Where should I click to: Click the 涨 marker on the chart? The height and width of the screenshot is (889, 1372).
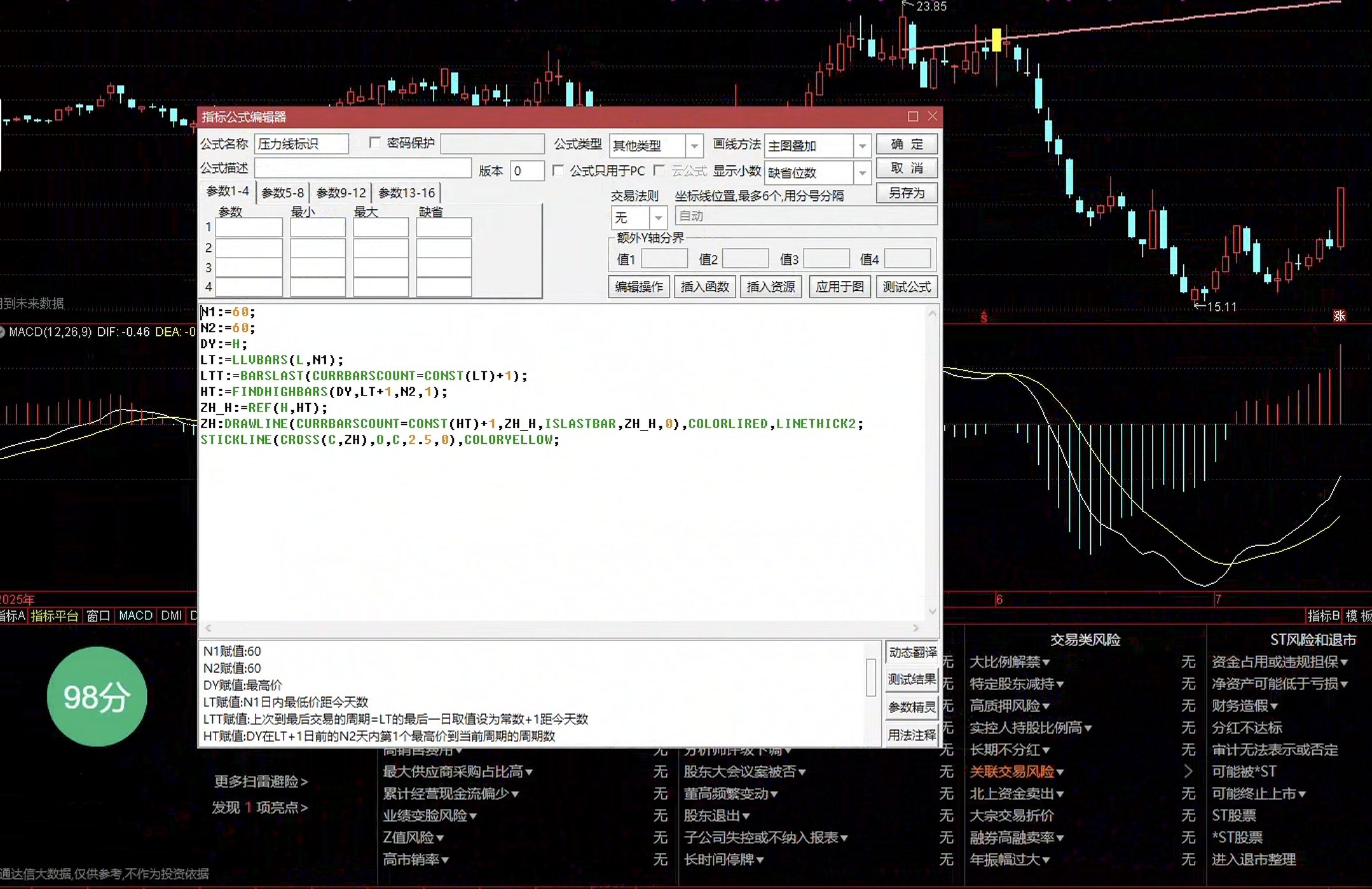1340,315
